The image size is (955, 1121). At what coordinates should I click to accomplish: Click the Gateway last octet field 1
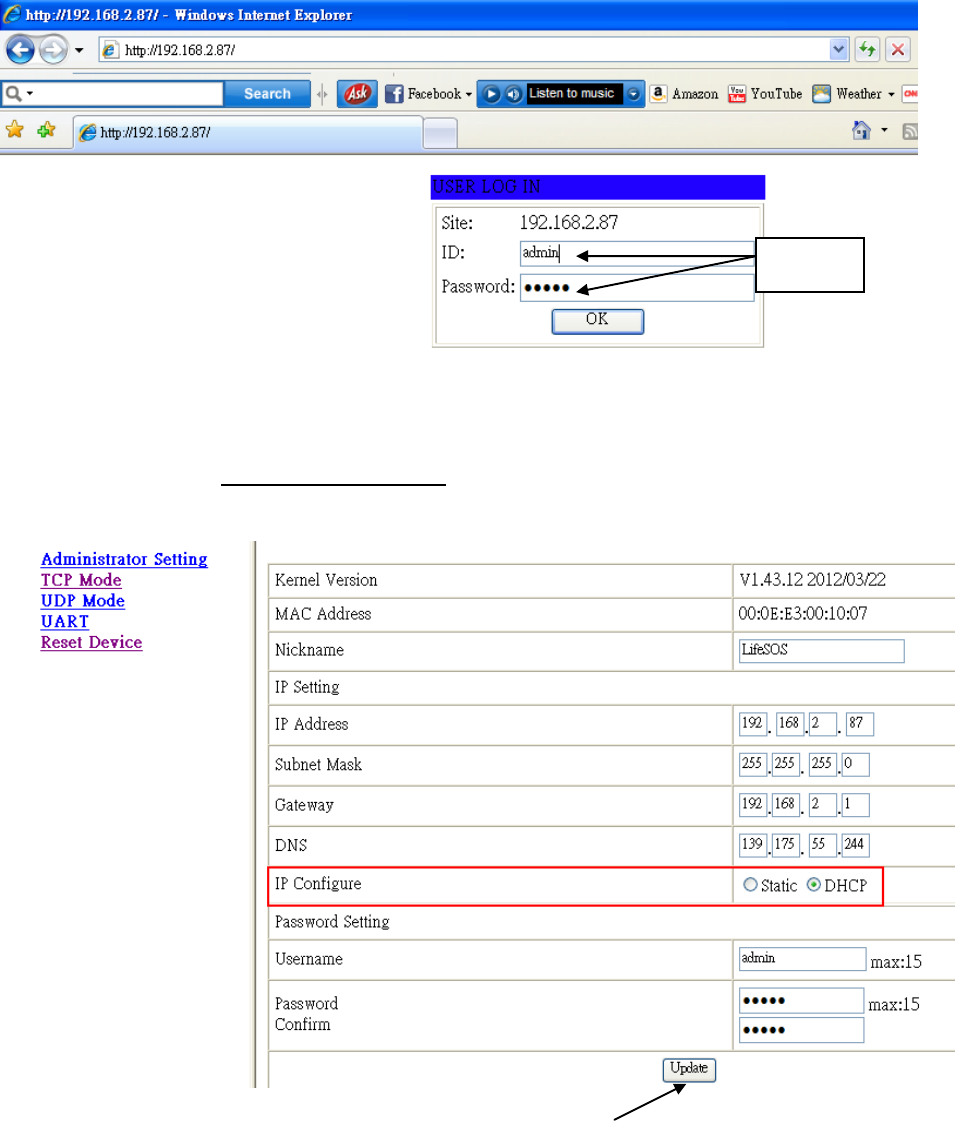click(x=855, y=804)
